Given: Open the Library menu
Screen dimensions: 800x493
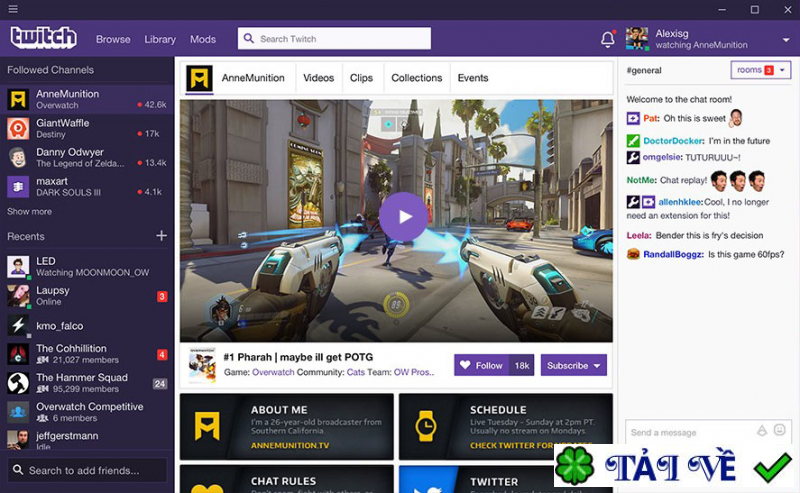Looking at the screenshot, I should click(160, 39).
